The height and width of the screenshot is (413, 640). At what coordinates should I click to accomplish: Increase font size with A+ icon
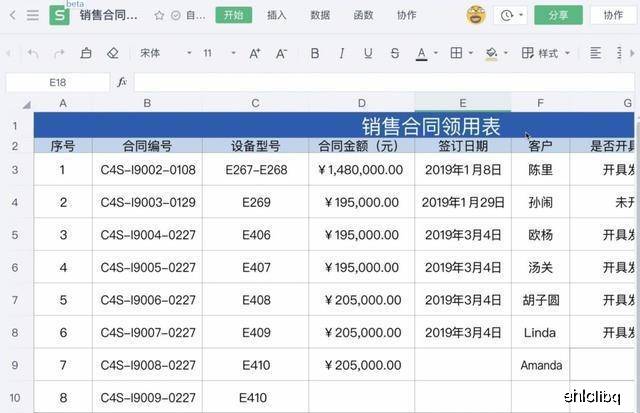(255, 53)
